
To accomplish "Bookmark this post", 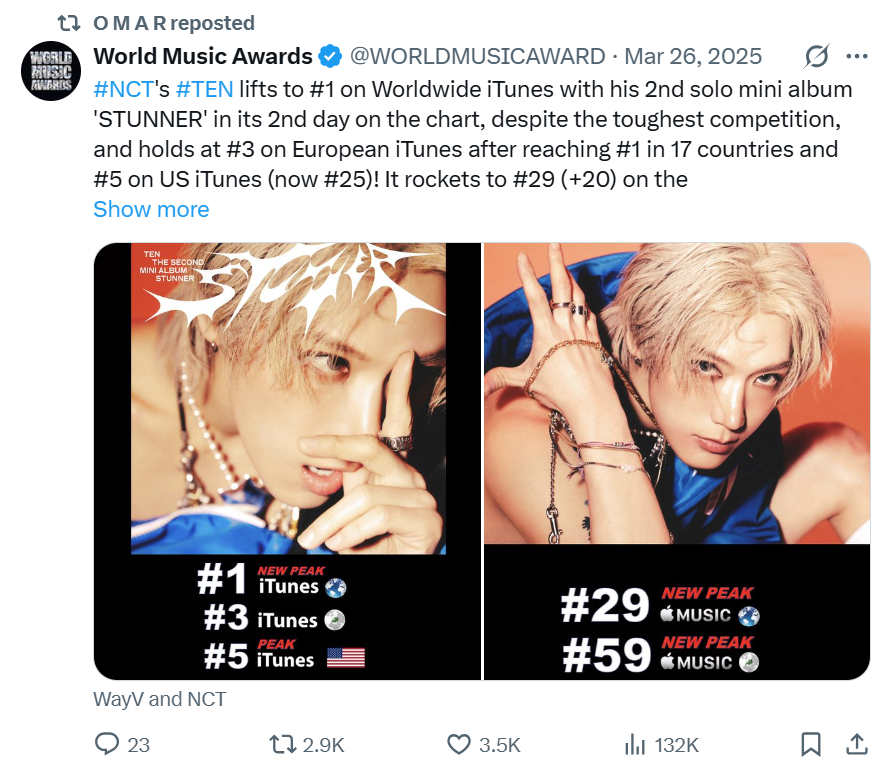I will (811, 744).
